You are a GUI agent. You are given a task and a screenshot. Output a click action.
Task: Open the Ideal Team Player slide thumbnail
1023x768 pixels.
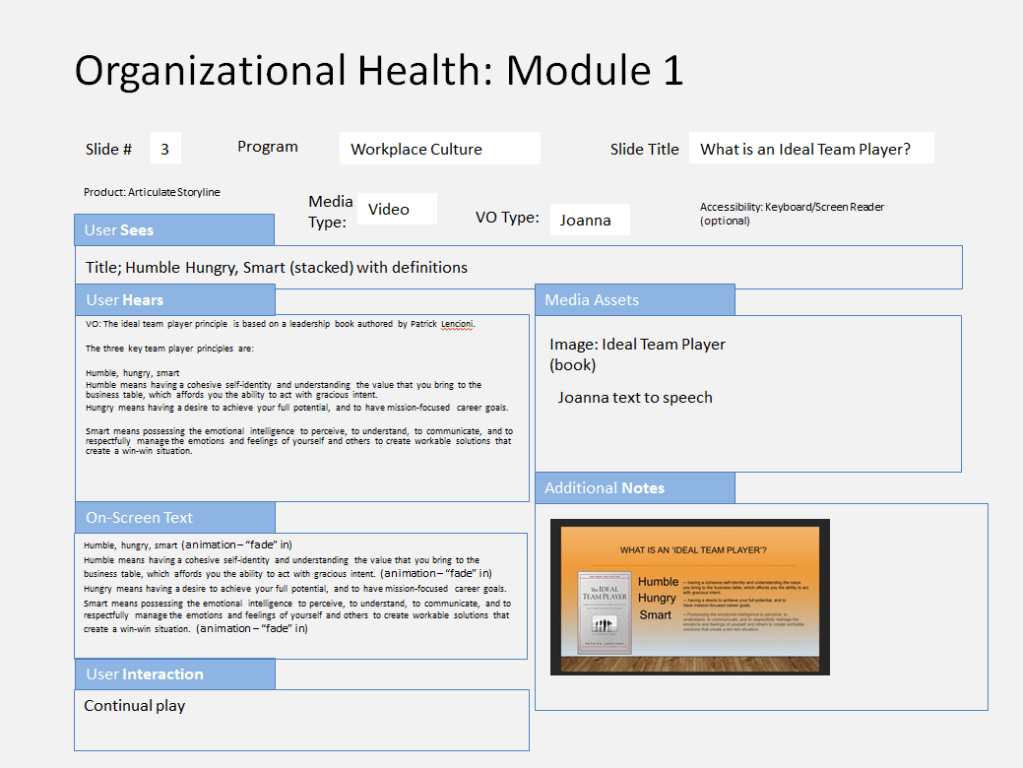point(689,597)
